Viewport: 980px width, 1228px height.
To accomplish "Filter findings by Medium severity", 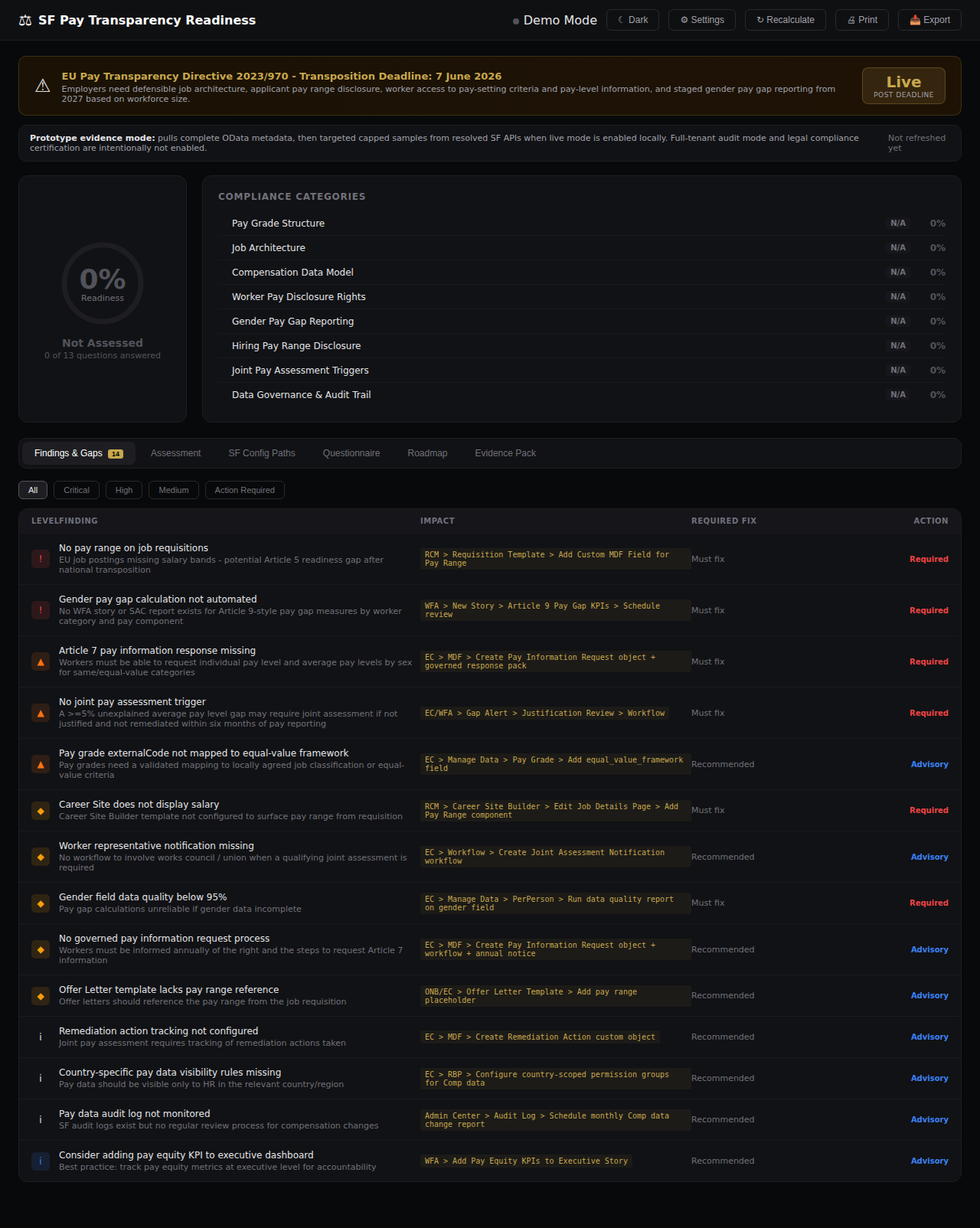I will pyautogui.click(x=174, y=490).
